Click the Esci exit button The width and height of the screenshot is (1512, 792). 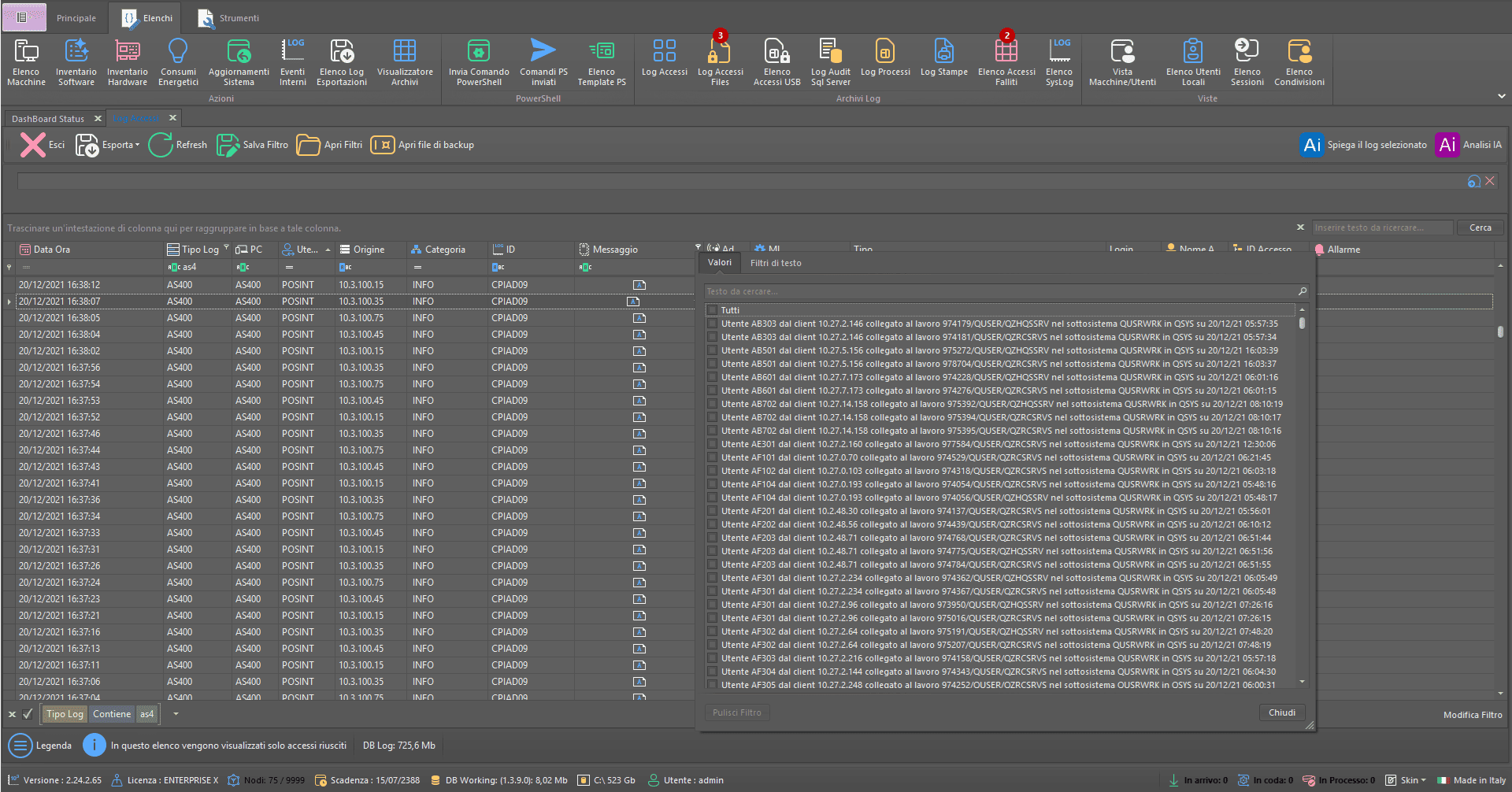coord(43,145)
